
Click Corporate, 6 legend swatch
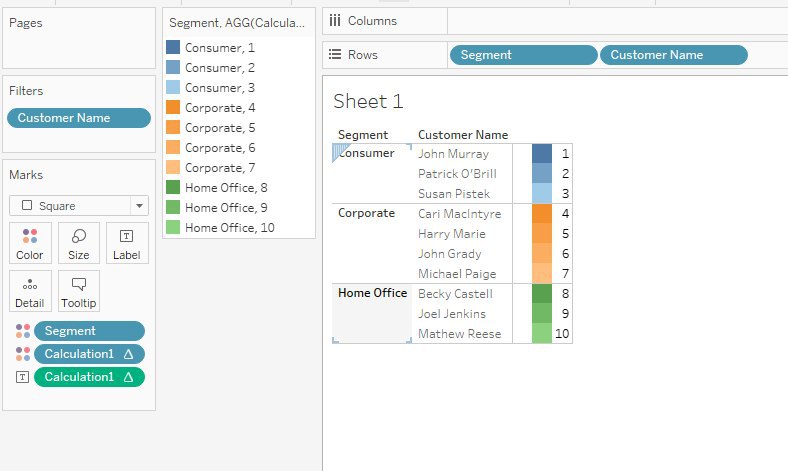point(173,147)
